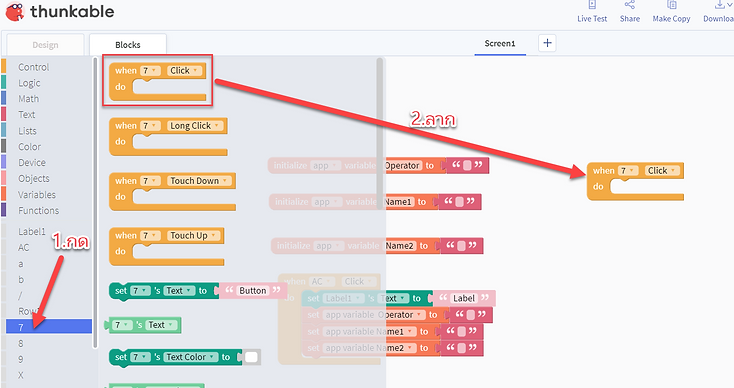Viewport: 734px width, 388px height.
Task: Select the AC component in the list
Action: click(x=23, y=248)
